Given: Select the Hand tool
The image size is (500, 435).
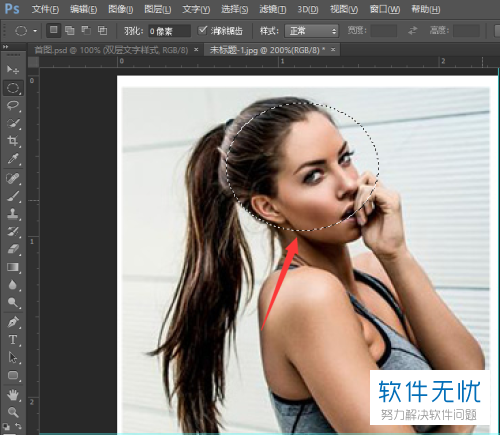Looking at the screenshot, I should tap(13, 395).
